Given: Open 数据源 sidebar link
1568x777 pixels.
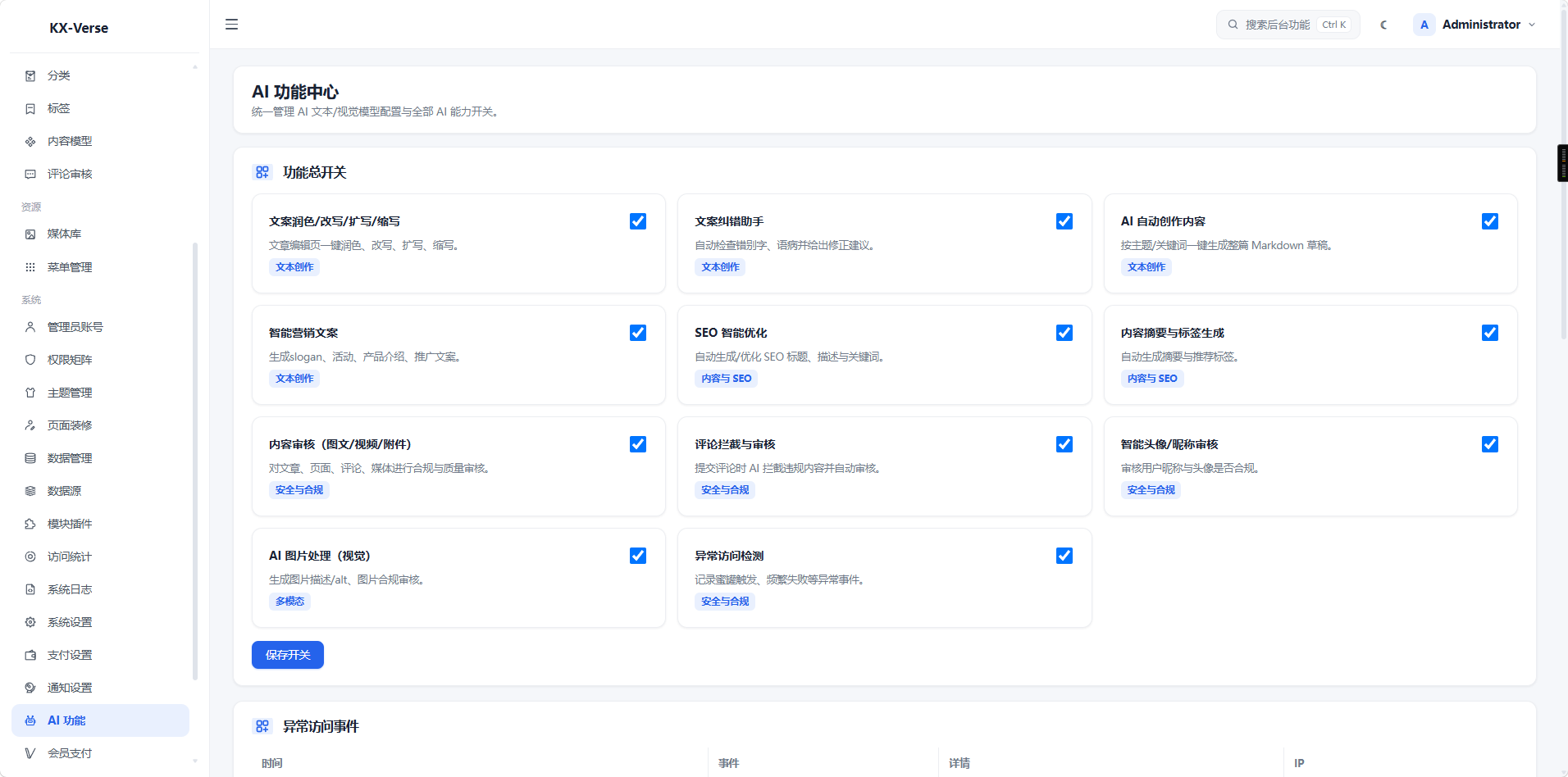Looking at the screenshot, I should pyautogui.click(x=100, y=491).
